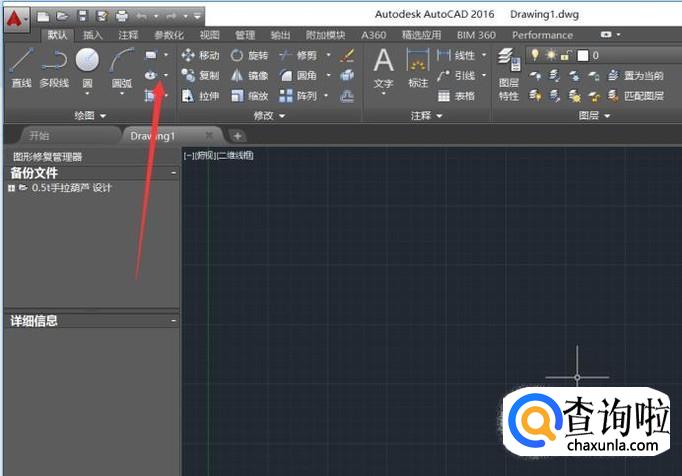Click the white layer color swatch

tap(583, 55)
